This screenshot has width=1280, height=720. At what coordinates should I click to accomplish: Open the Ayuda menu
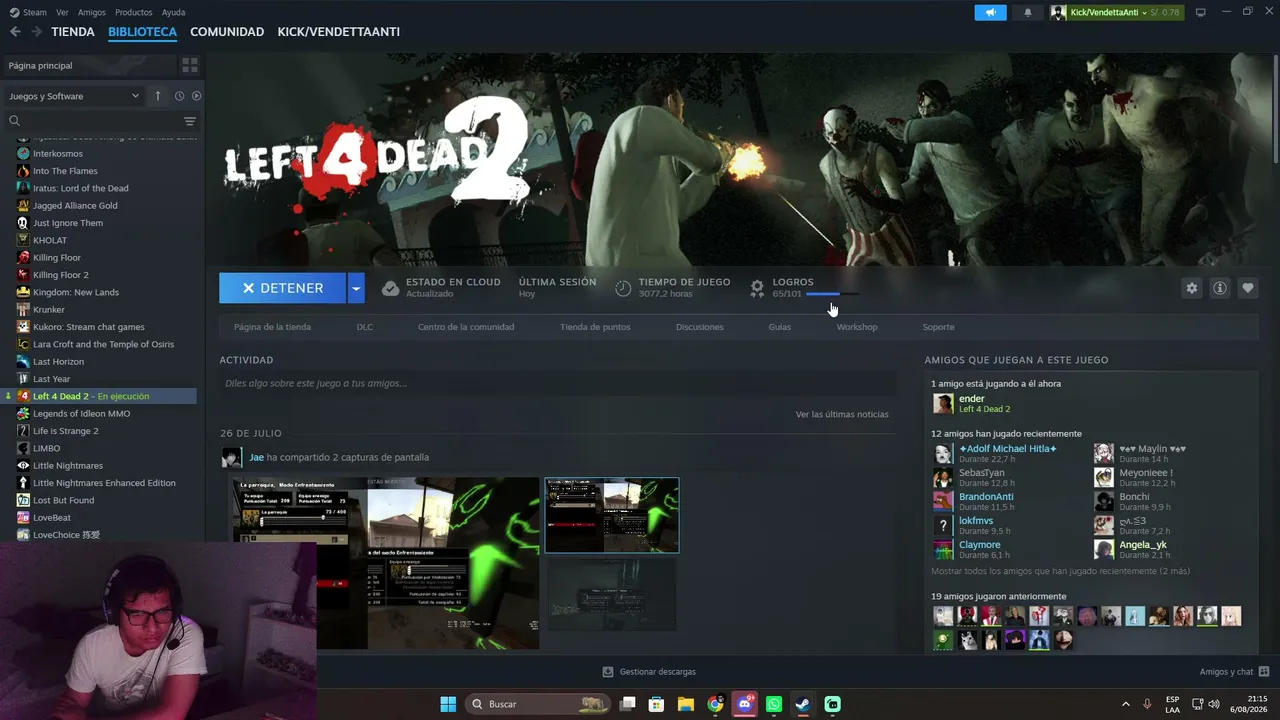173,12
